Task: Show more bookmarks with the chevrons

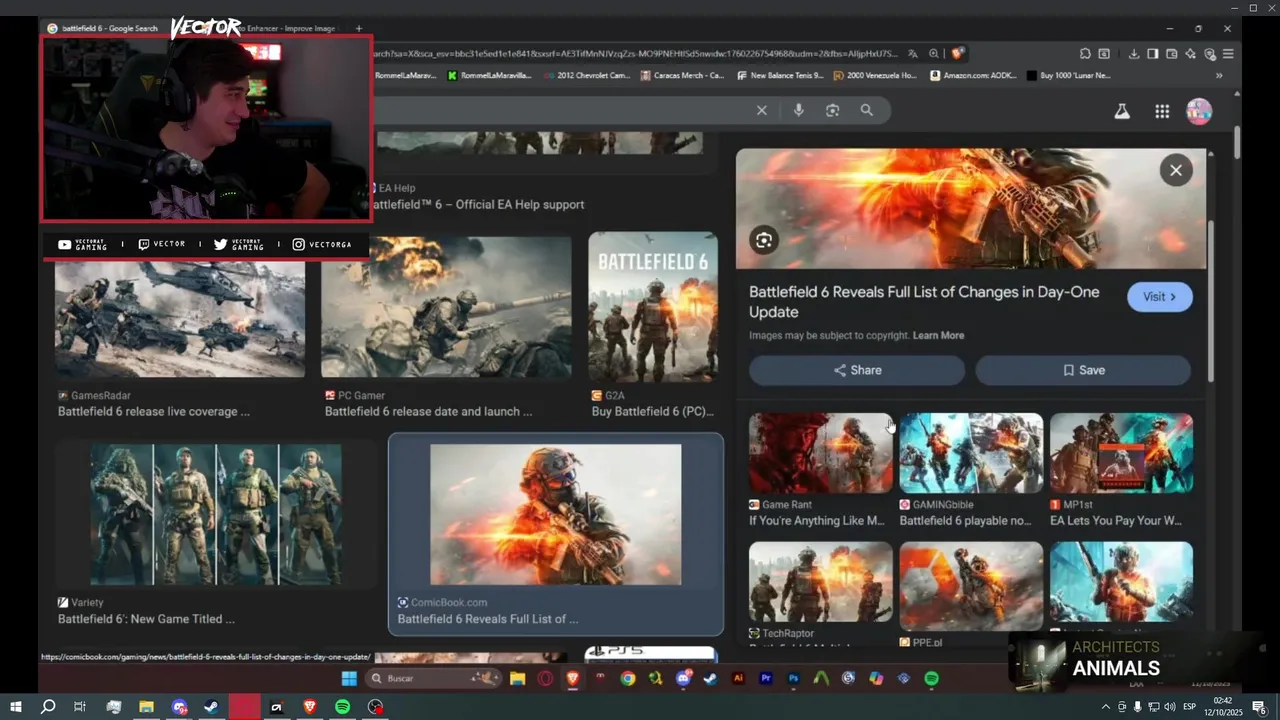Action: [x=1219, y=75]
